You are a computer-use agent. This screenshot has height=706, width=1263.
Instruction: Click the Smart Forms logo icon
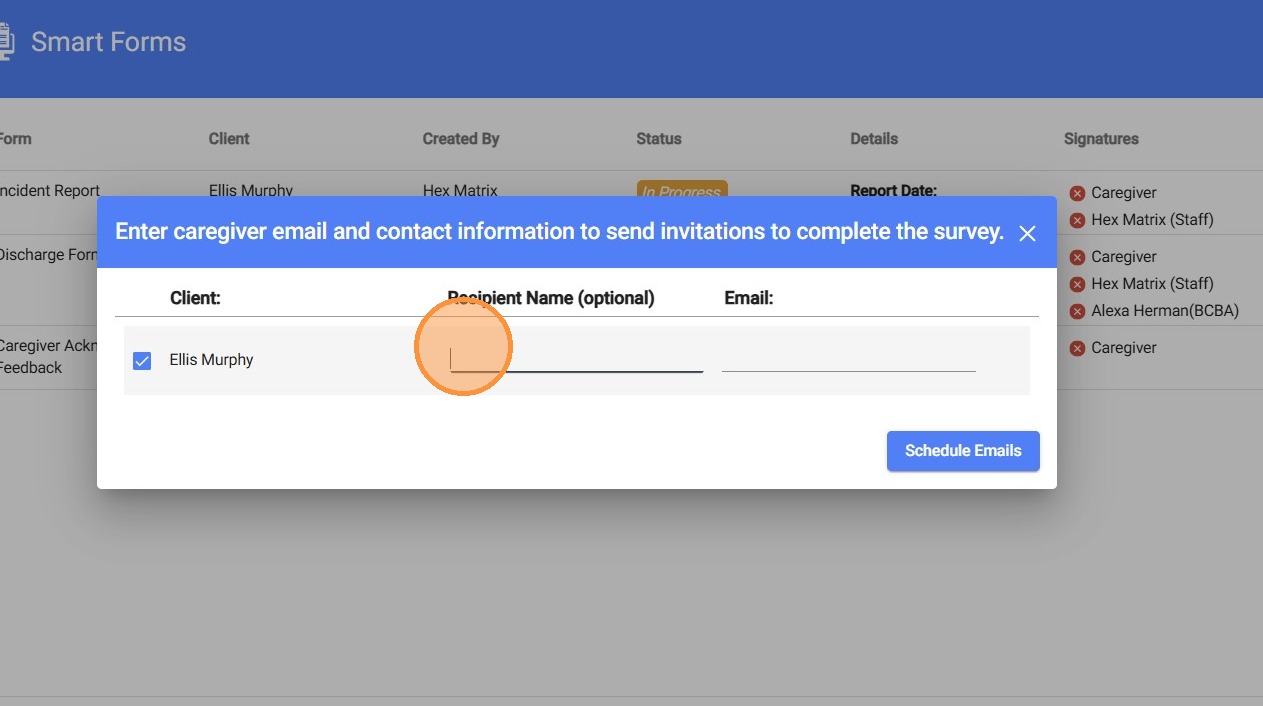[x=6, y=42]
